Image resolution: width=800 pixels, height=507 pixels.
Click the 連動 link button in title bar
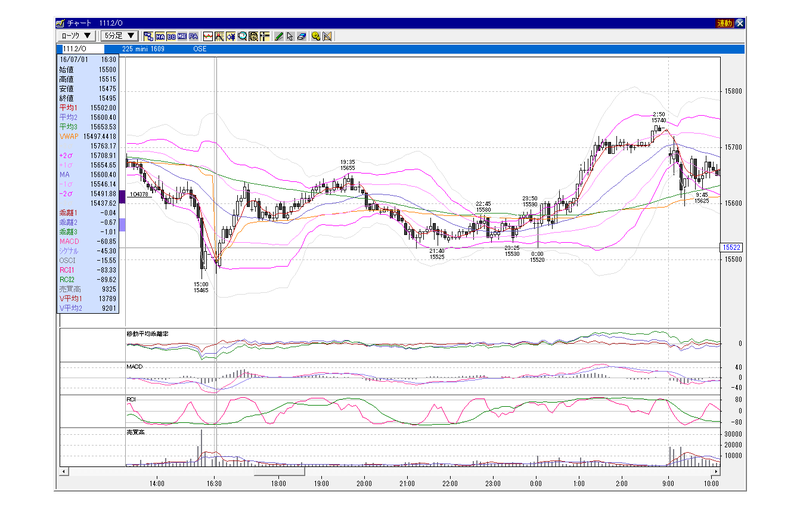pyautogui.click(x=724, y=23)
